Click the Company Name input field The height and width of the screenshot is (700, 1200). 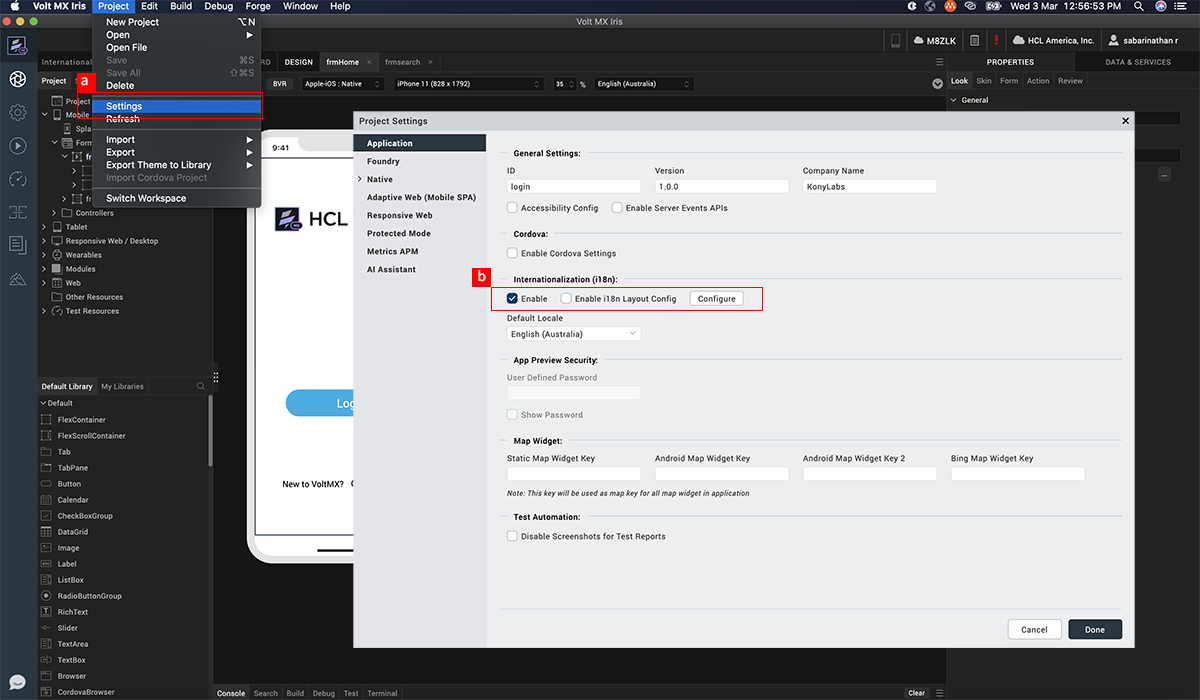[869, 187]
